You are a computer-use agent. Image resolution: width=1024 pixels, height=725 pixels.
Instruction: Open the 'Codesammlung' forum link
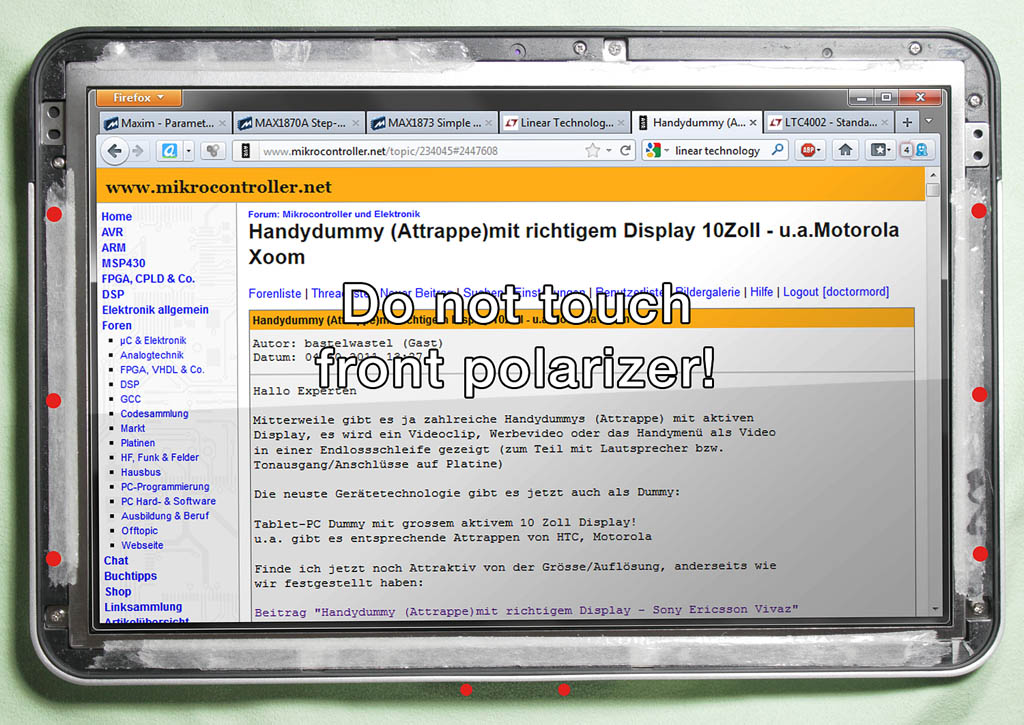click(154, 413)
